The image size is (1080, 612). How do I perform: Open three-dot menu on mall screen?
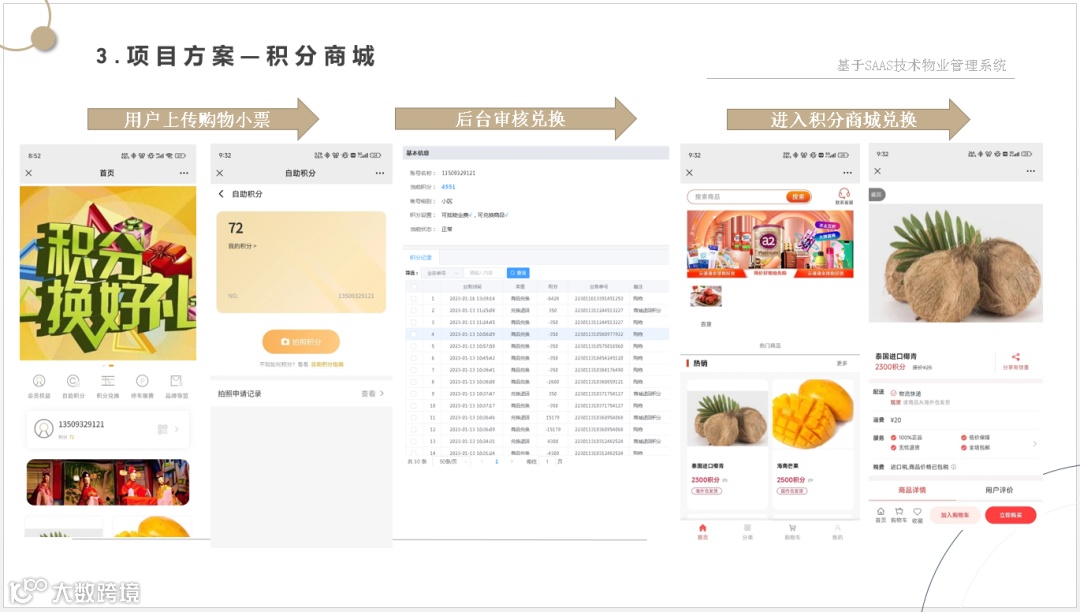[x=847, y=173]
